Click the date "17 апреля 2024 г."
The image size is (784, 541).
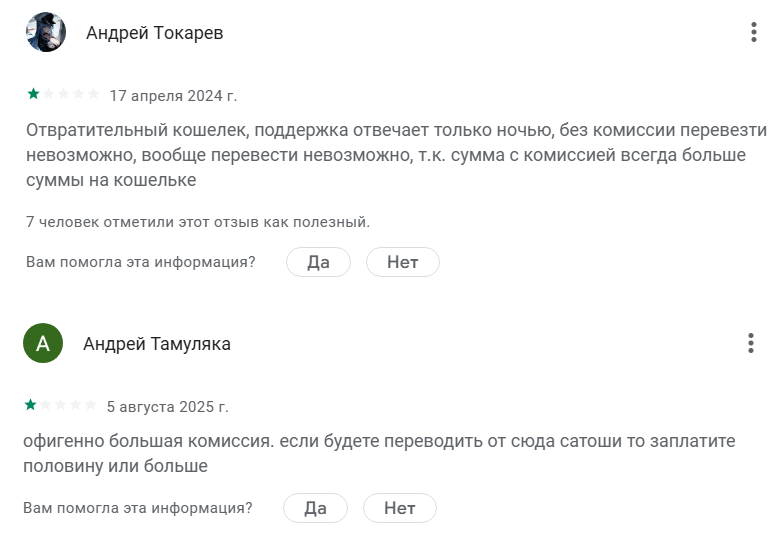coord(173,96)
